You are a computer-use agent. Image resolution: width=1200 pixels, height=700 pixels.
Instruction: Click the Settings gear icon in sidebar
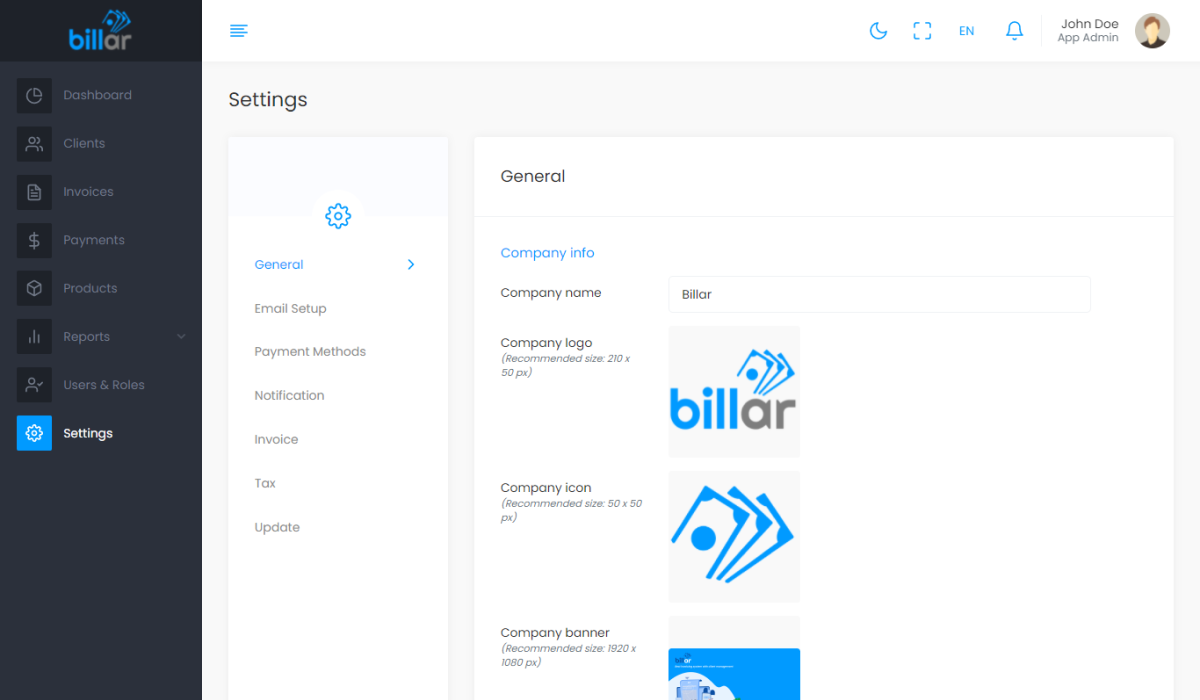(34, 433)
